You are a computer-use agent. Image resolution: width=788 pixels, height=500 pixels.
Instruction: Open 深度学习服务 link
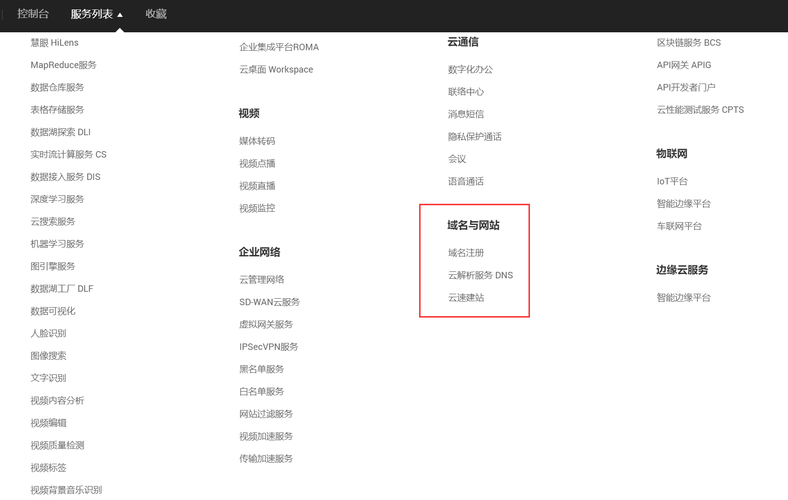[x=57, y=199]
